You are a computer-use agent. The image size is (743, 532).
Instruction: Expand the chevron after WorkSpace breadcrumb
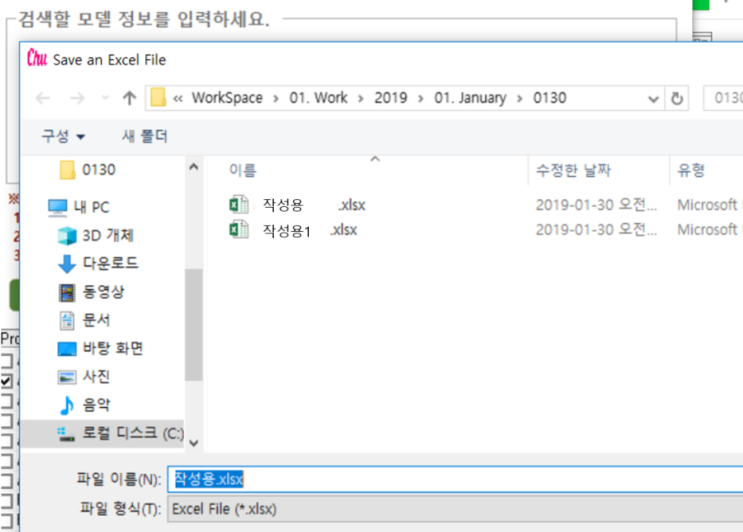point(276,99)
